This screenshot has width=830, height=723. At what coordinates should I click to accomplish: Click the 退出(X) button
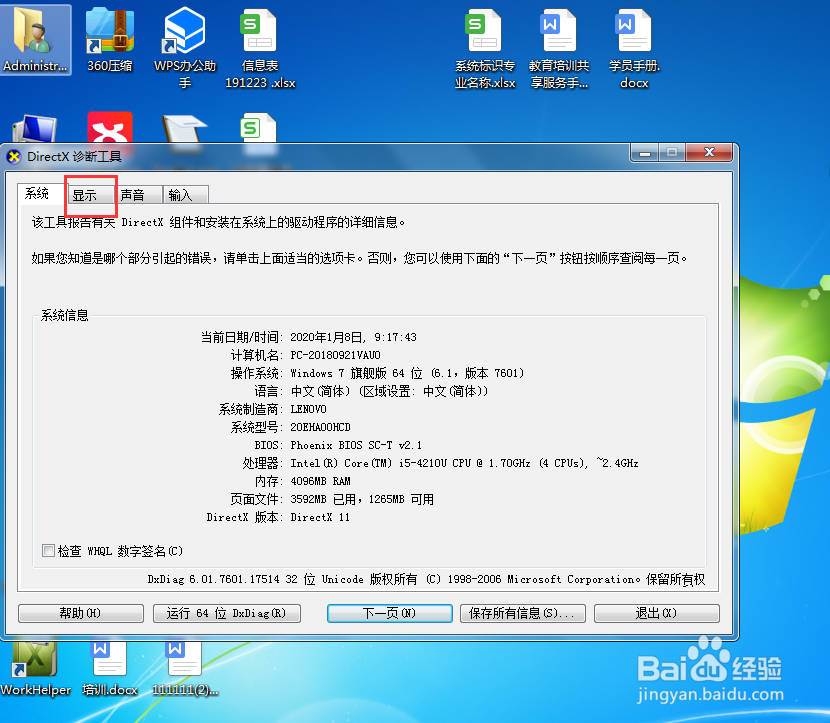point(656,613)
